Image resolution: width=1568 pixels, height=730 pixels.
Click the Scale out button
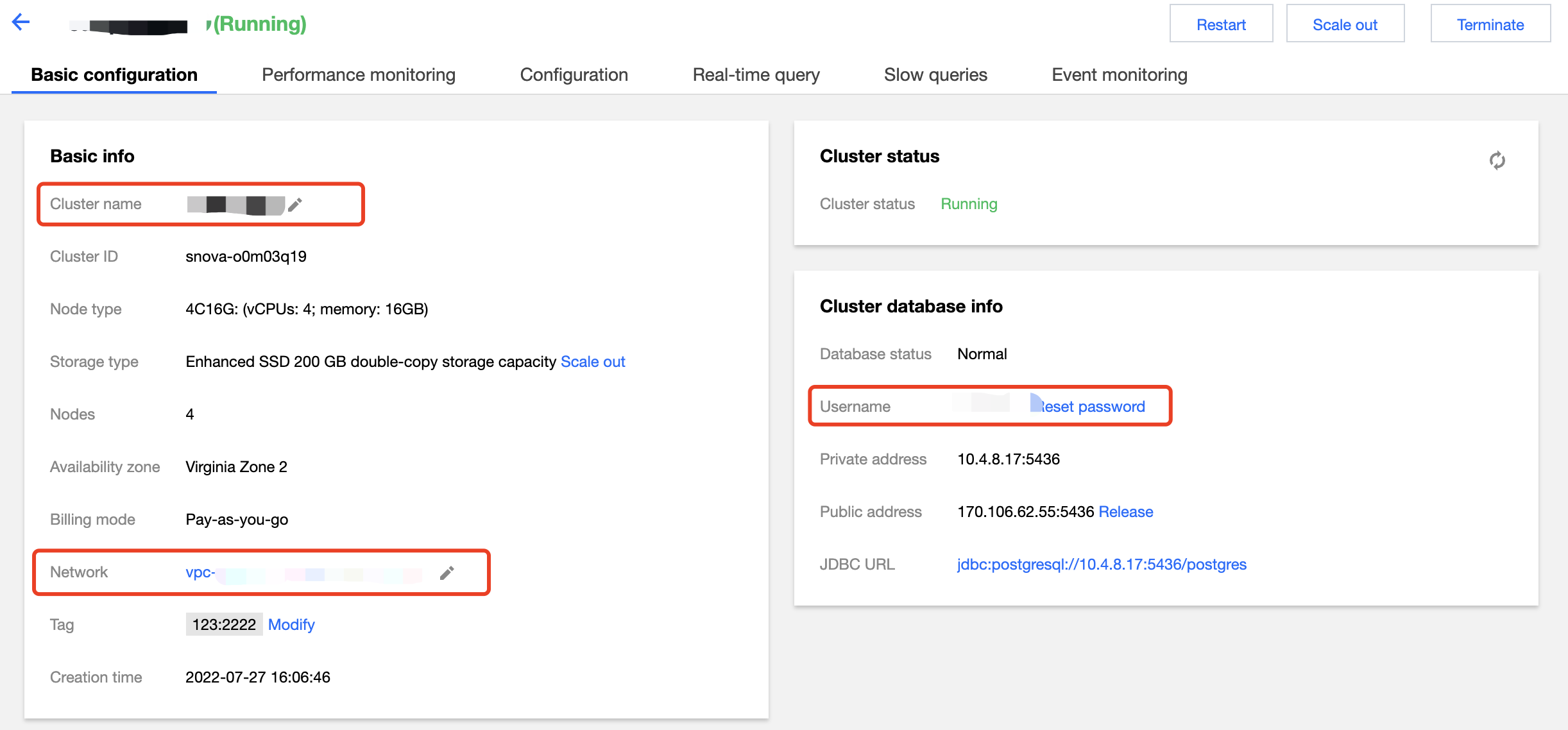coord(1345,24)
